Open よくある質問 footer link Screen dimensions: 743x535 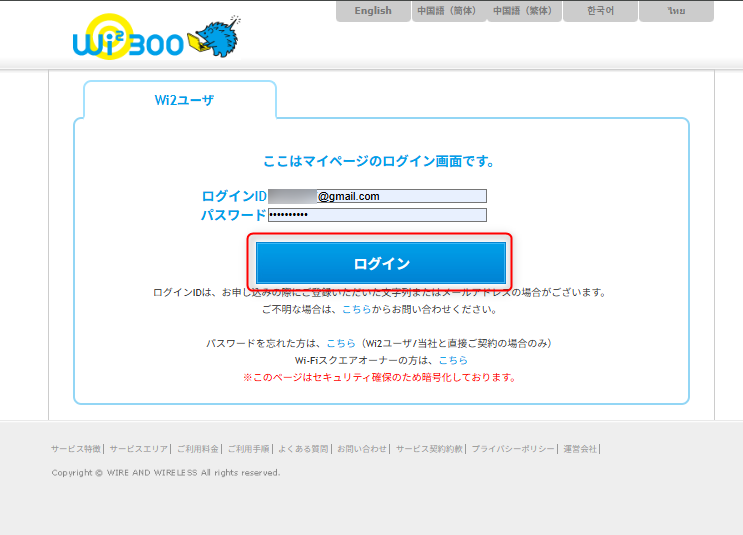[x=303, y=449]
